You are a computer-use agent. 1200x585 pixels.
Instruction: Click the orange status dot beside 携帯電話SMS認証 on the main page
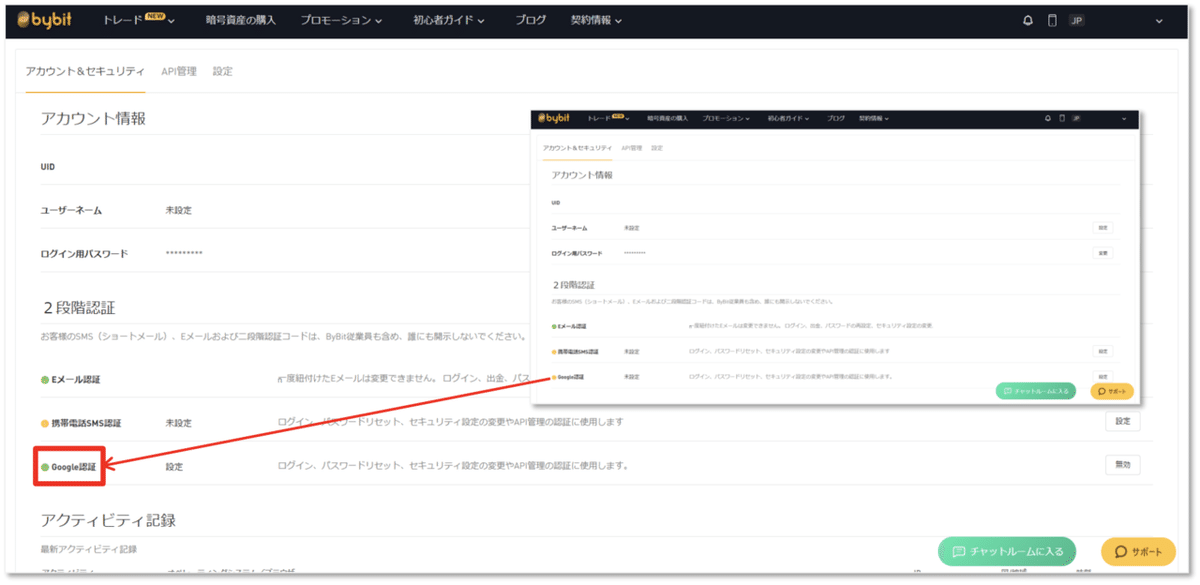point(44,423)
